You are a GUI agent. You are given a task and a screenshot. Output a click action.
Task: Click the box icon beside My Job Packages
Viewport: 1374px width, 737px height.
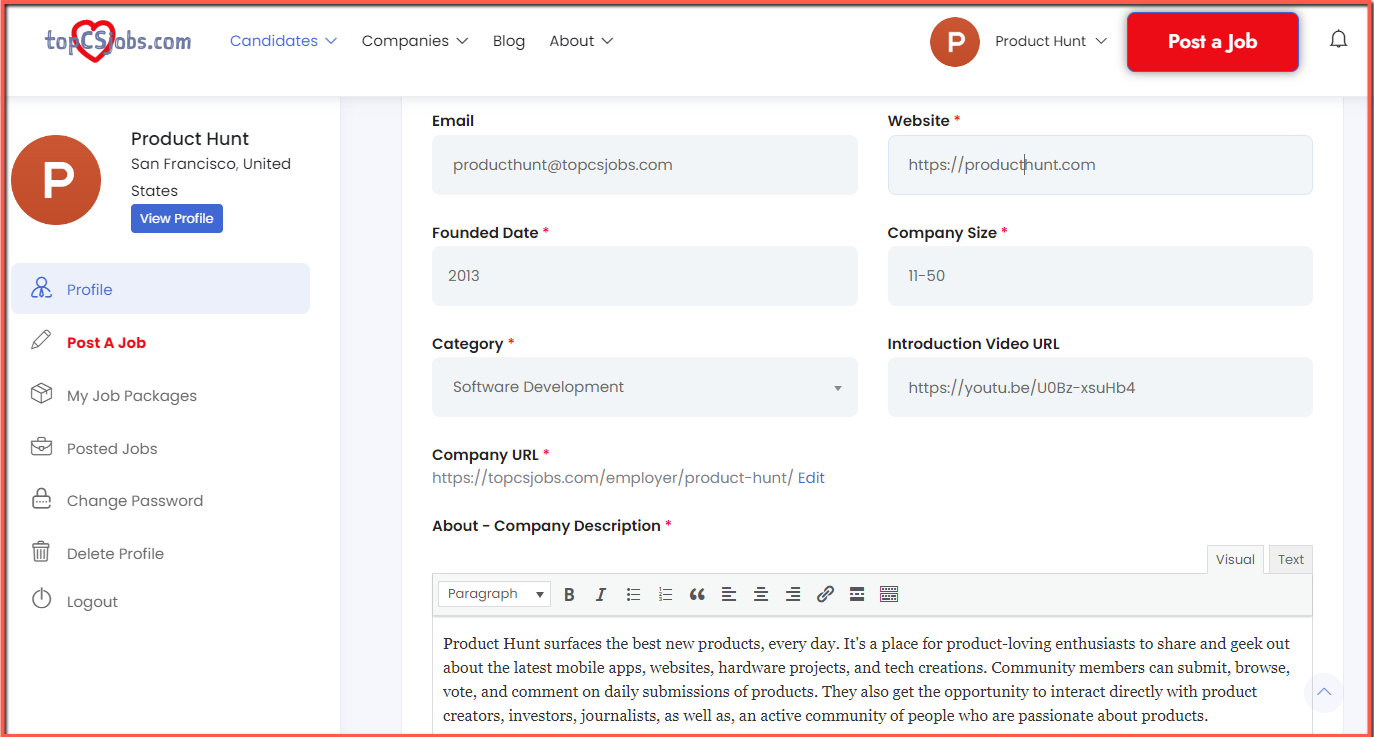click(41, 394)
